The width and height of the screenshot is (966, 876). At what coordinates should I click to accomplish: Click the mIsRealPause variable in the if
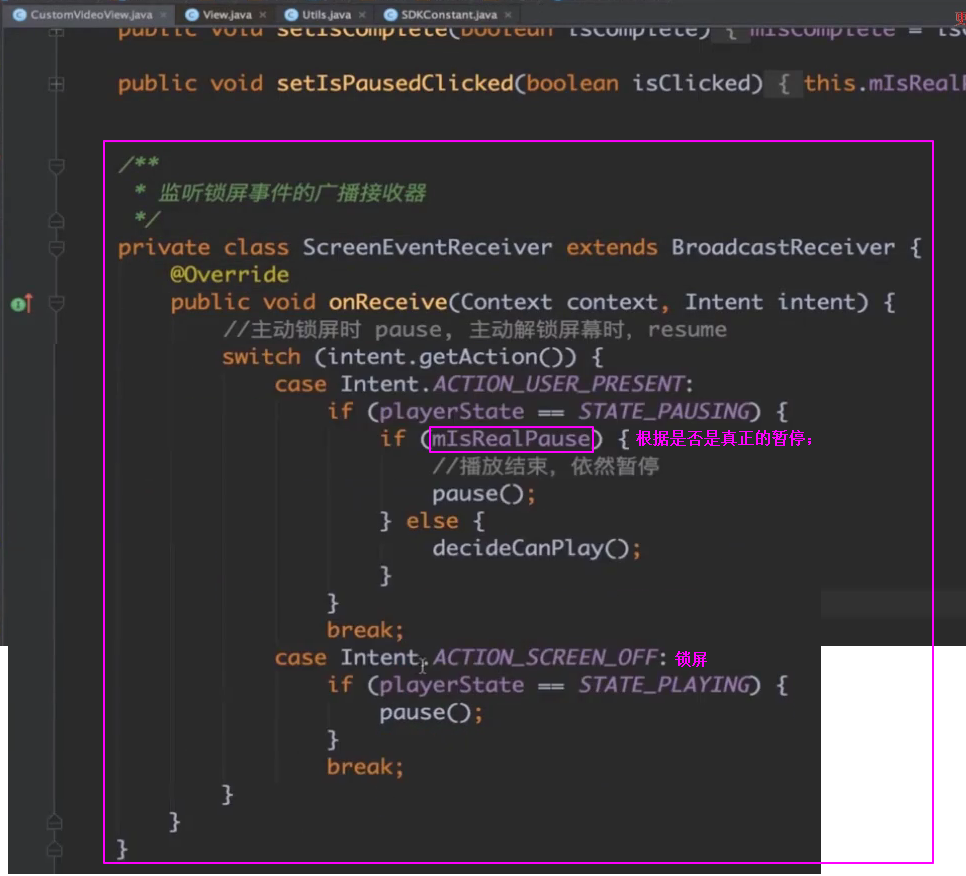tap(511, 439)
